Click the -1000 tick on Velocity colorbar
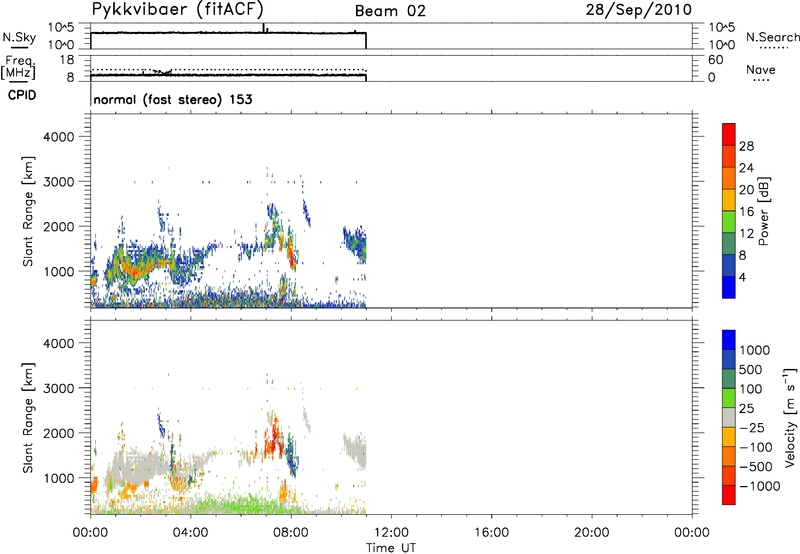Image resolution: width=800 pixels, height=554 pixels. point(759,486)
